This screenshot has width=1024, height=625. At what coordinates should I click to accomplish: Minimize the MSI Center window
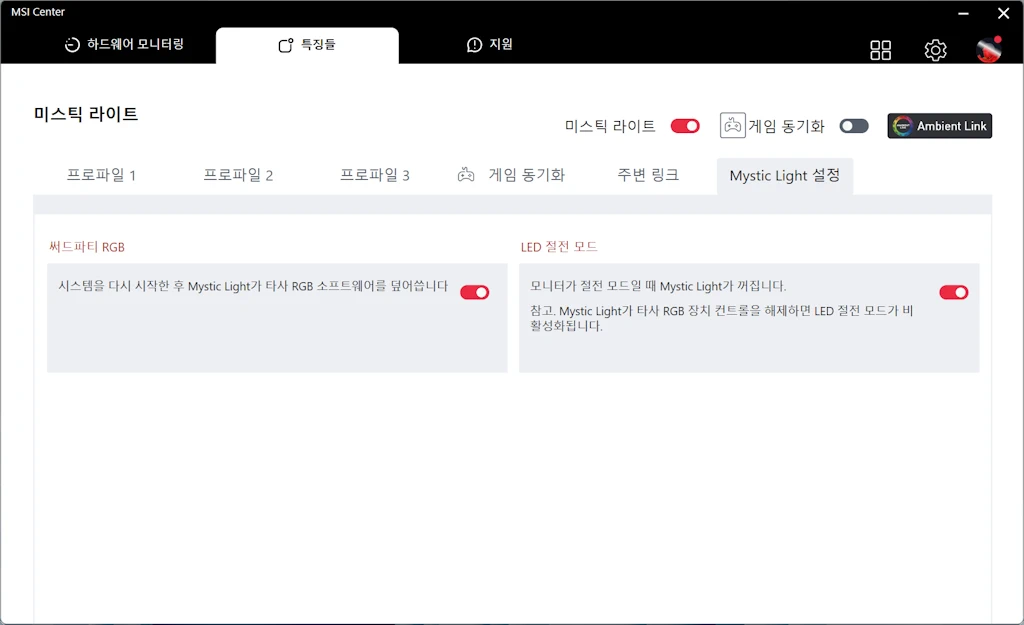(x=963, y=13)
